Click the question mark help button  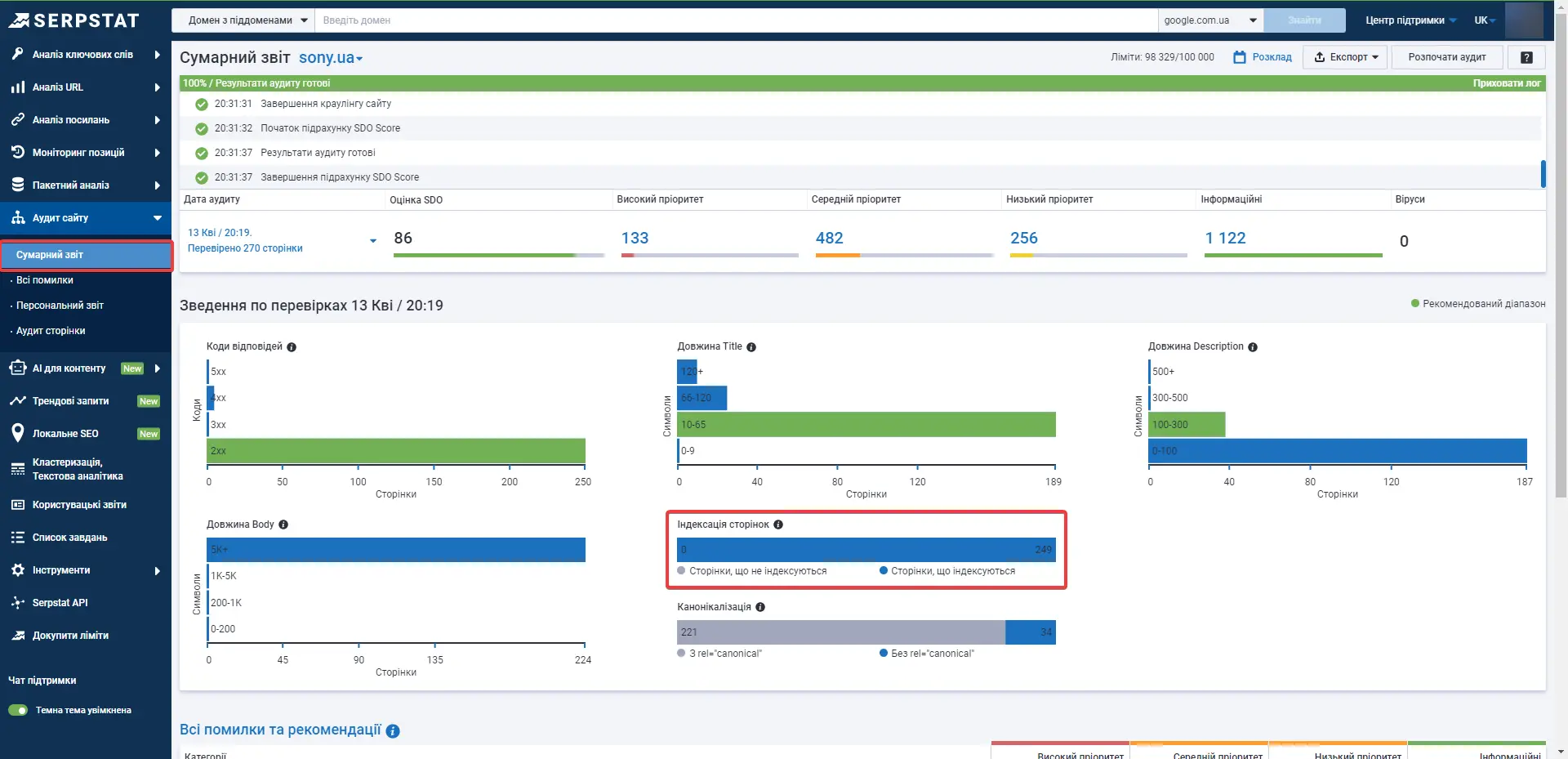coord(1526,57)
